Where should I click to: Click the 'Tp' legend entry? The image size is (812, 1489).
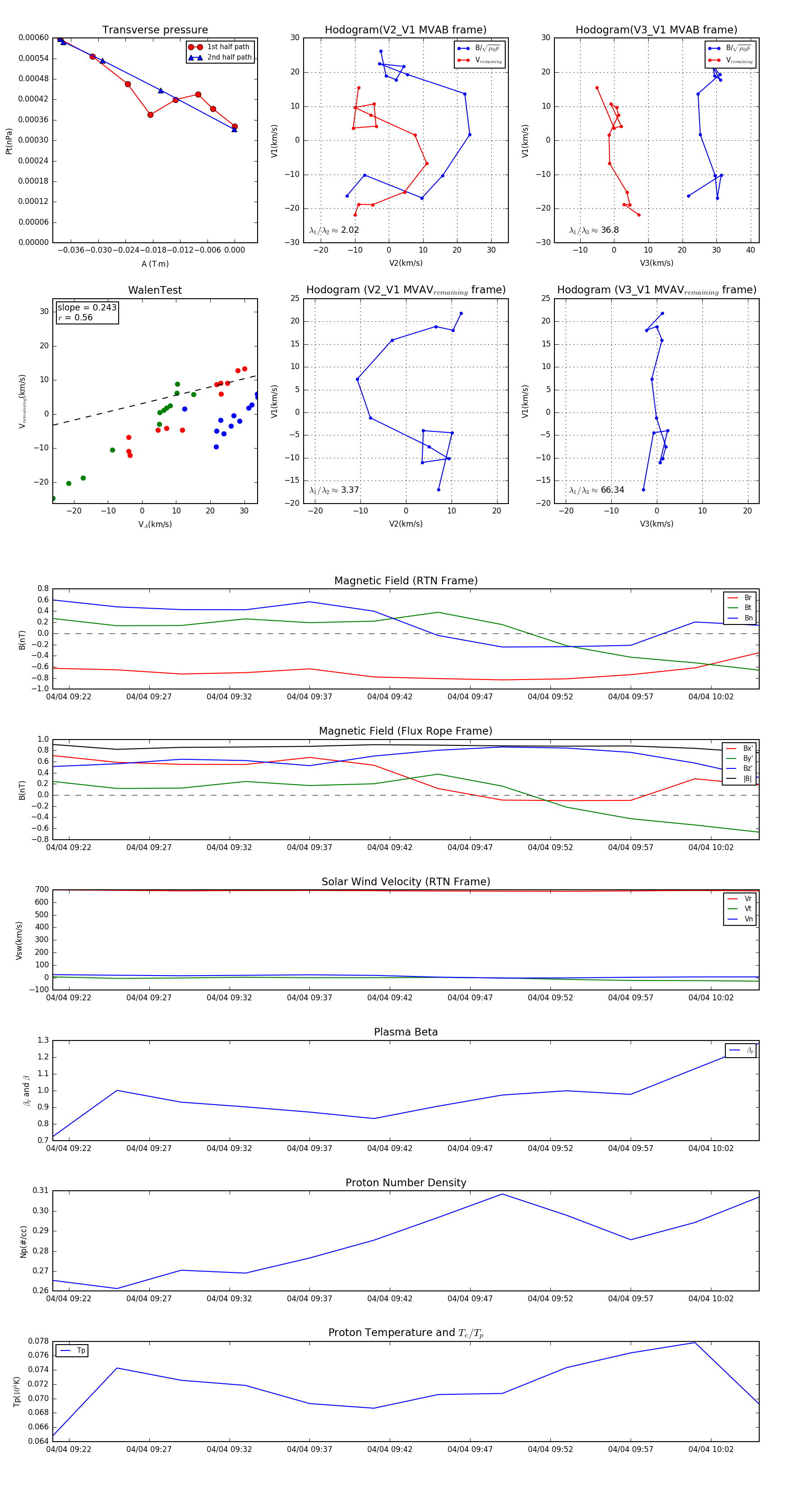[72, 1351]
